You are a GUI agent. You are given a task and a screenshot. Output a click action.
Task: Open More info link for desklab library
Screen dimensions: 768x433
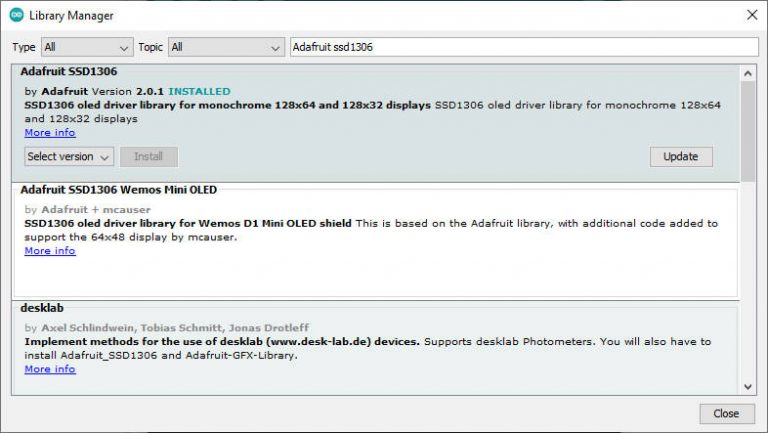click(50, 369)
